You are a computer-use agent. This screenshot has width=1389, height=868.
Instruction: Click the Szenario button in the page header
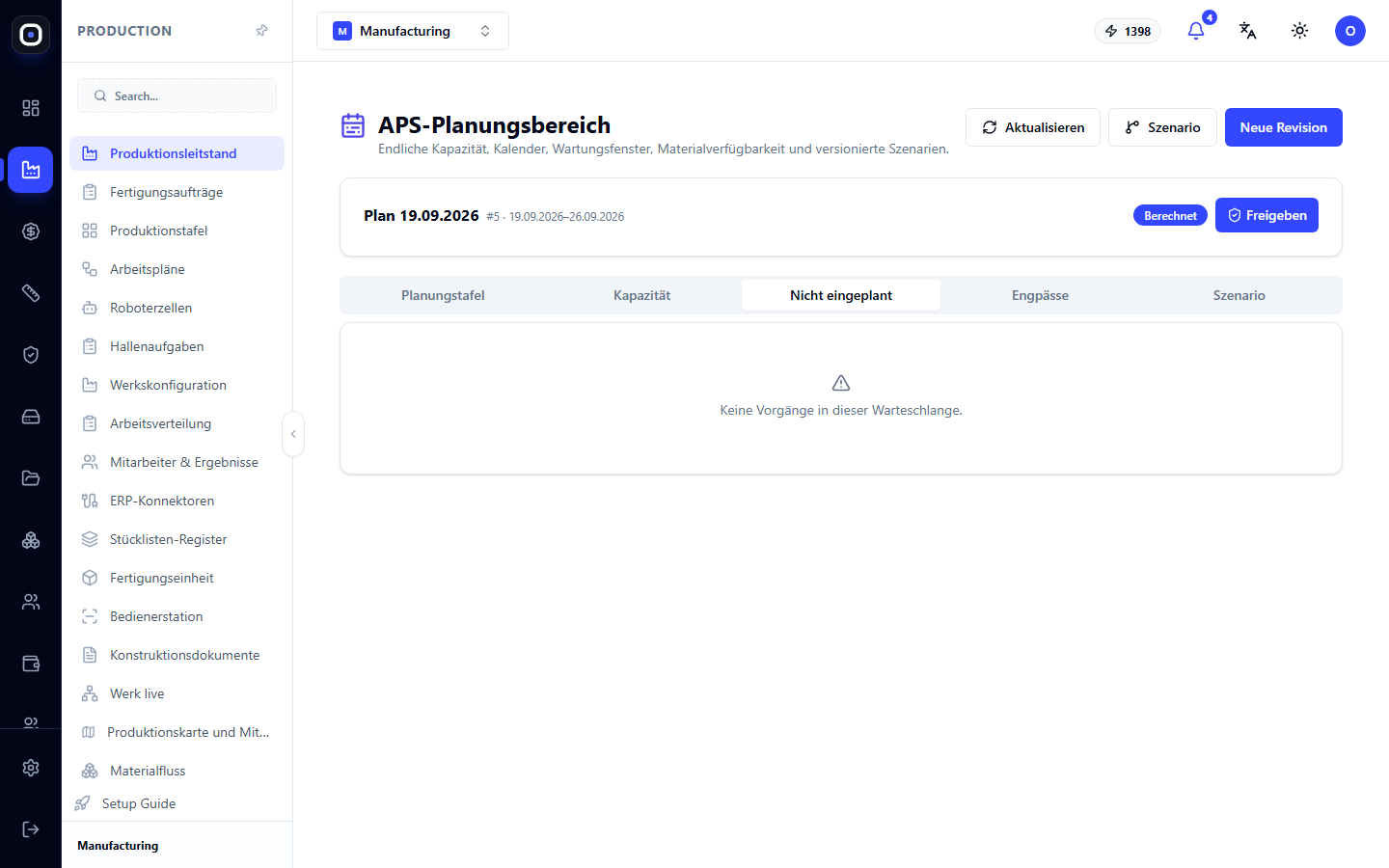coord(1162,127)
